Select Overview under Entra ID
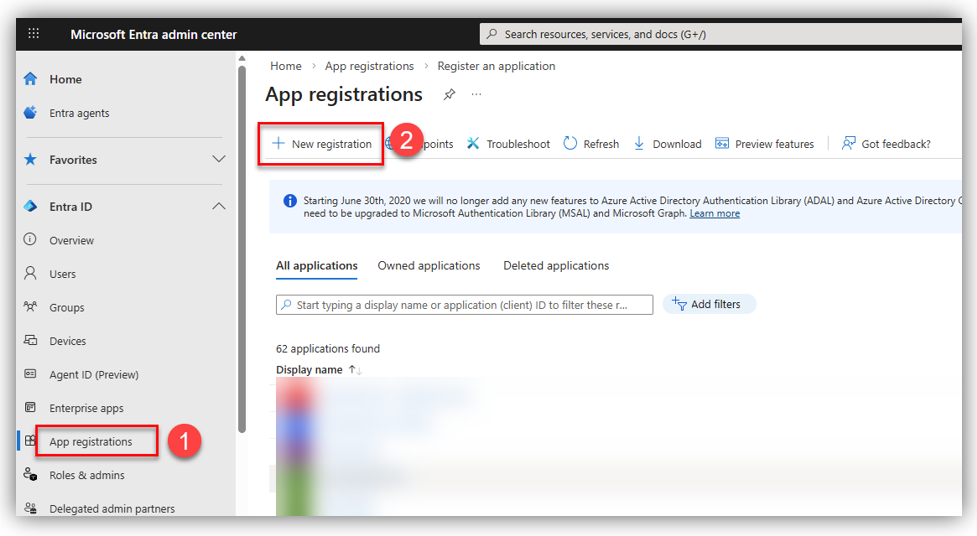The image size is (977, 536). tap(72, 240)
